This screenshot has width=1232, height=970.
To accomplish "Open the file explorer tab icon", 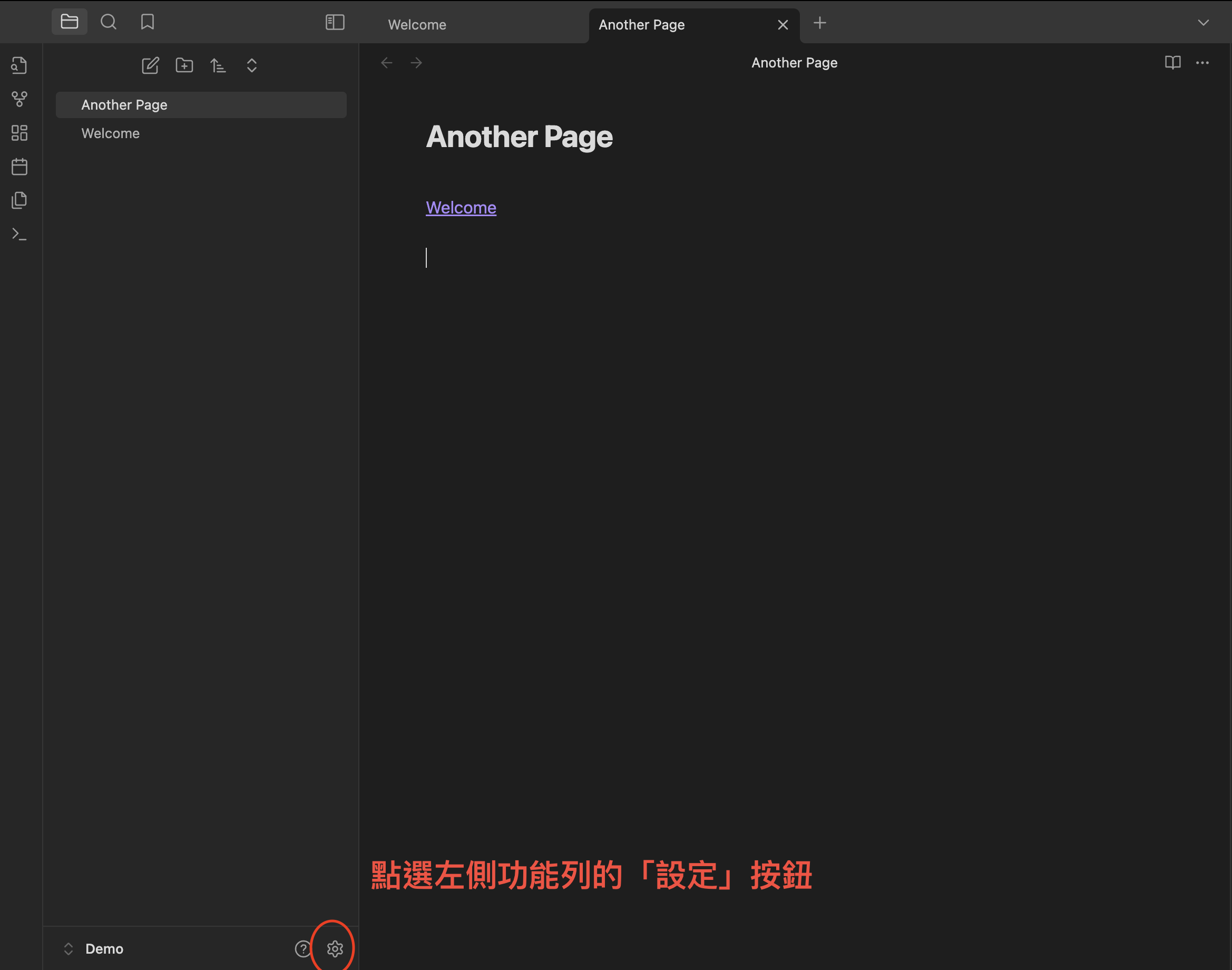I will (69, 22).
